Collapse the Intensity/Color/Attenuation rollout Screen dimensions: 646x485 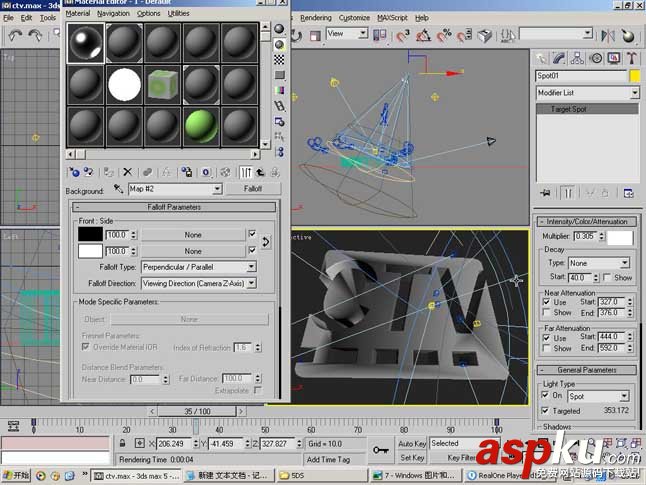[587, 222]
